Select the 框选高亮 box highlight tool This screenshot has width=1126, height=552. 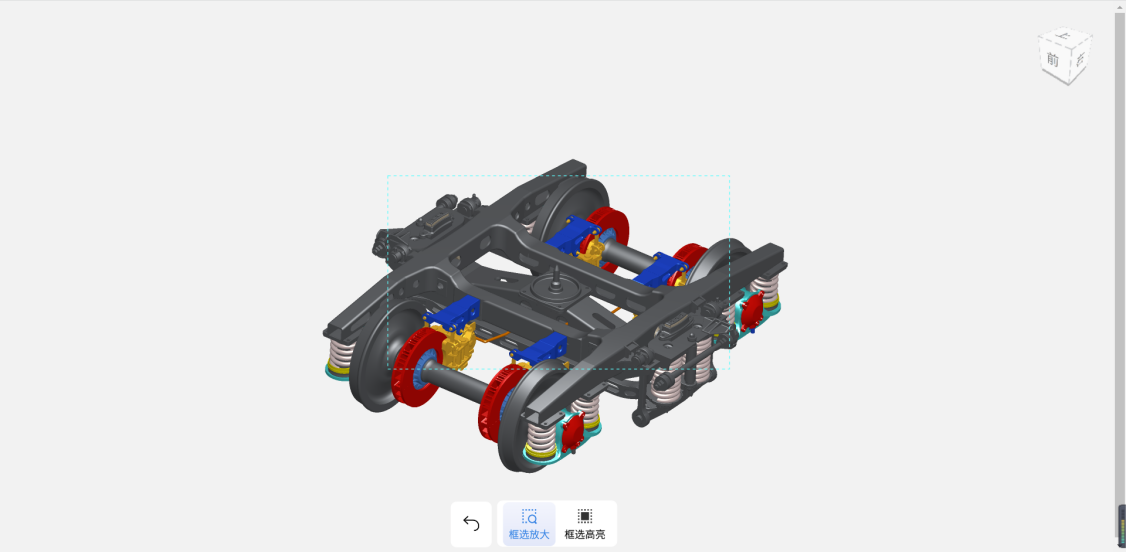coord(585,524)
